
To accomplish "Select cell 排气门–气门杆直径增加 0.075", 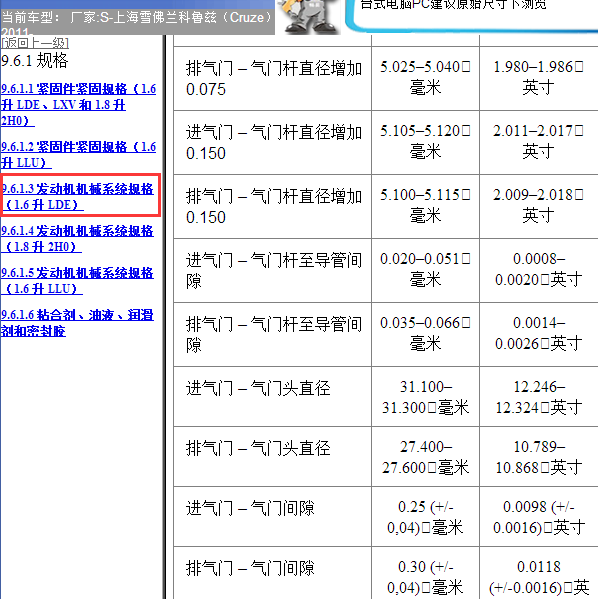I will pyautogui.click(x=272, y=79).
